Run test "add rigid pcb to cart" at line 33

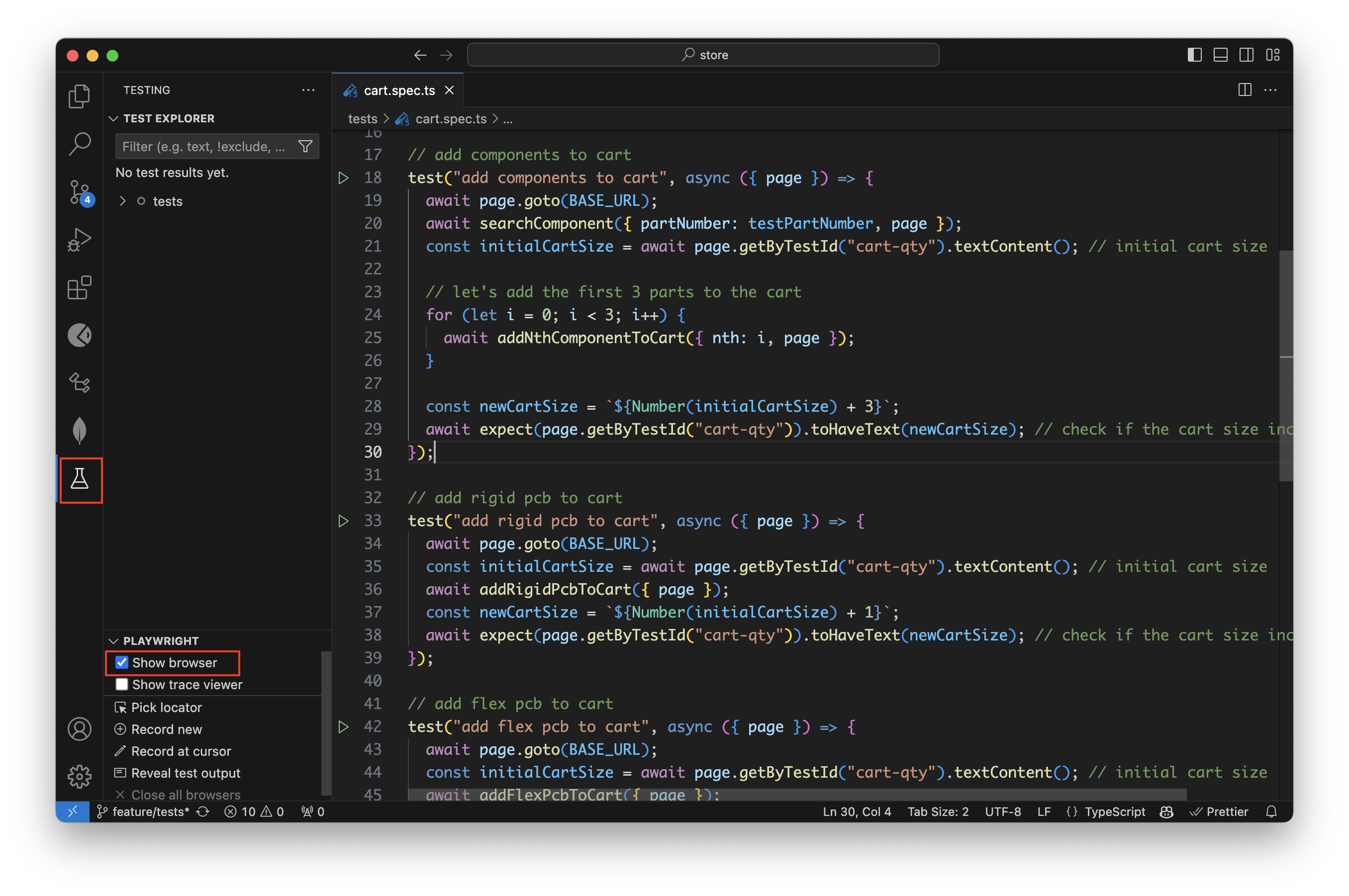point(343,521)
